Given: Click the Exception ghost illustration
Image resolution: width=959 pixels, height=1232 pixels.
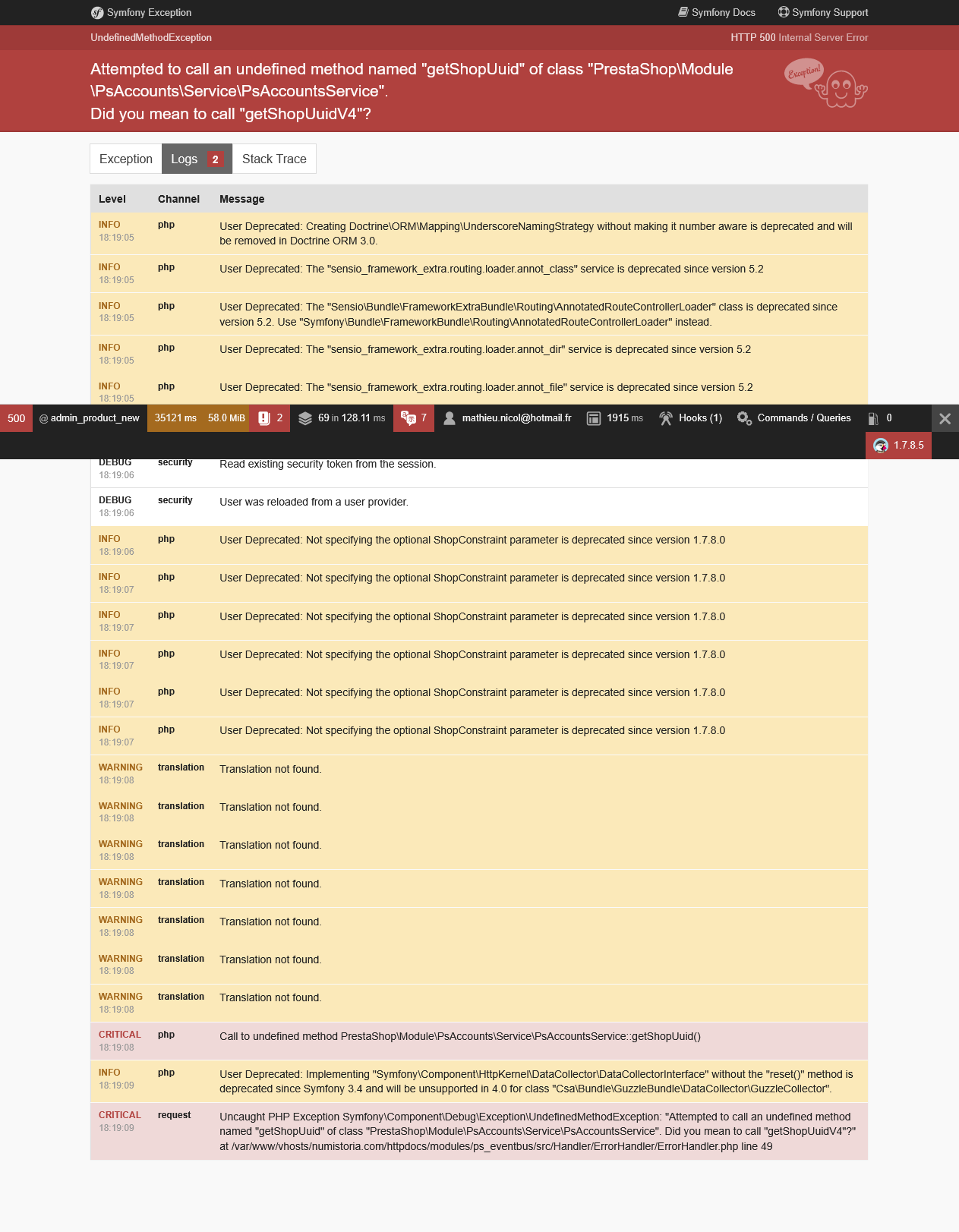Looking at the screenshot, I should click(x=826, y=83).
